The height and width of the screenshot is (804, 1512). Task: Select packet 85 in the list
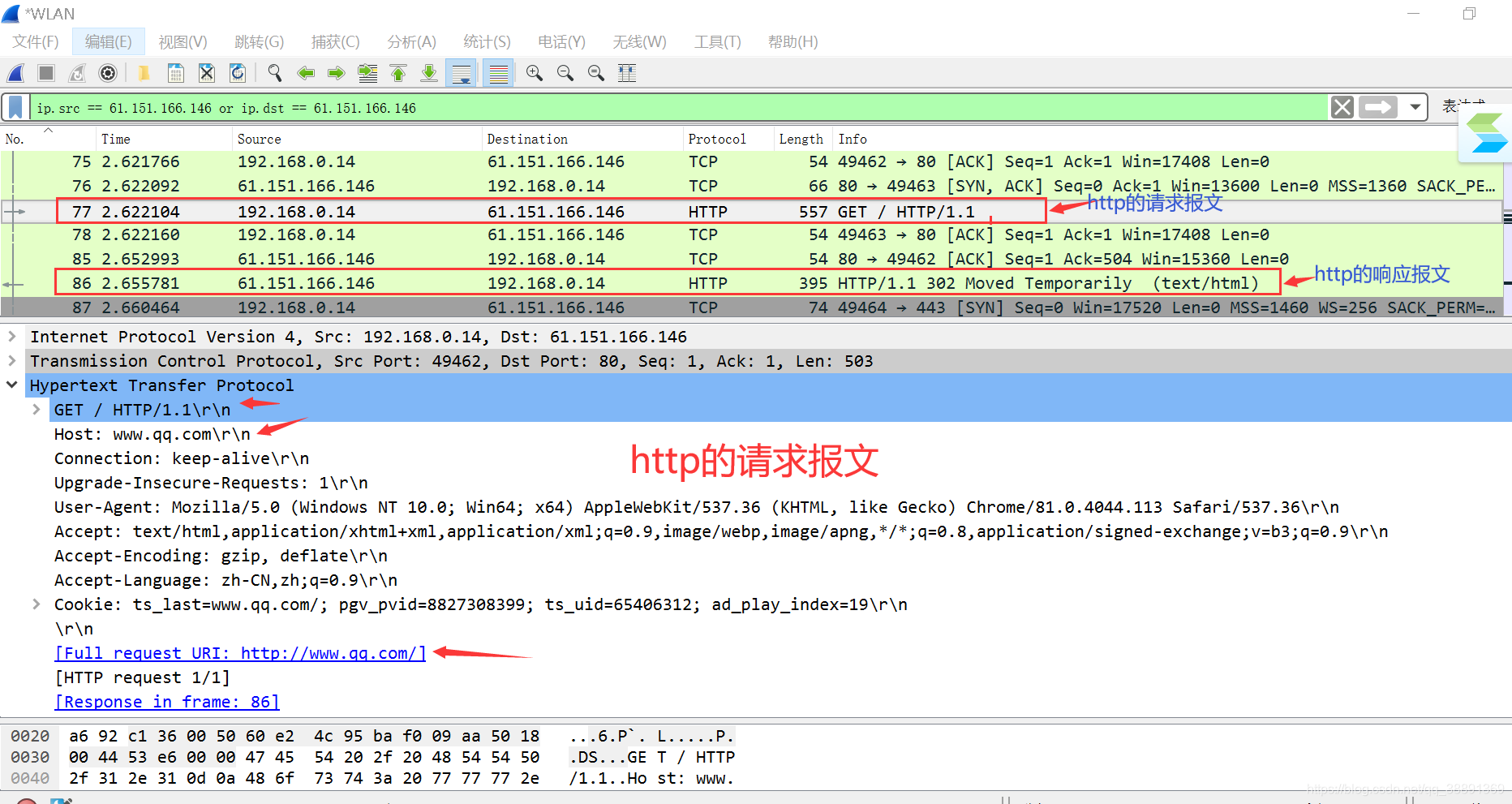pyautogui.click(x=751, y=260)
